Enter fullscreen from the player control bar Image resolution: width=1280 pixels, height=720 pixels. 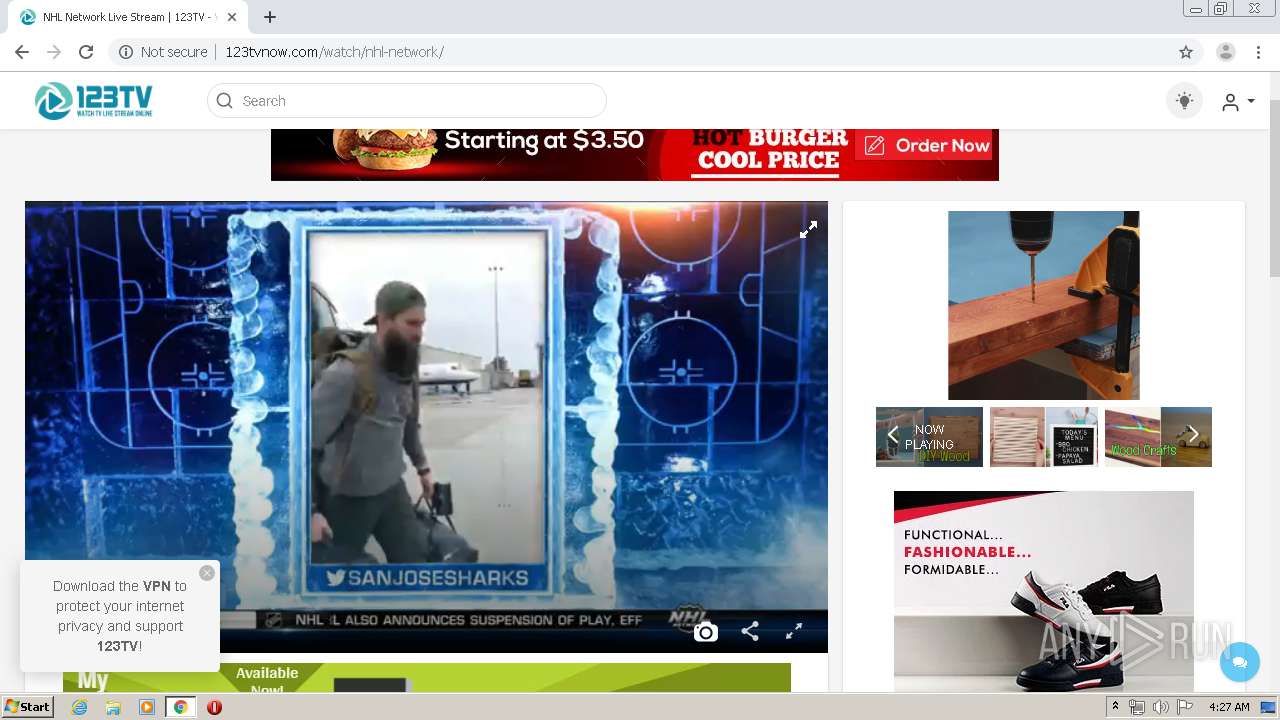click(794, 632)
